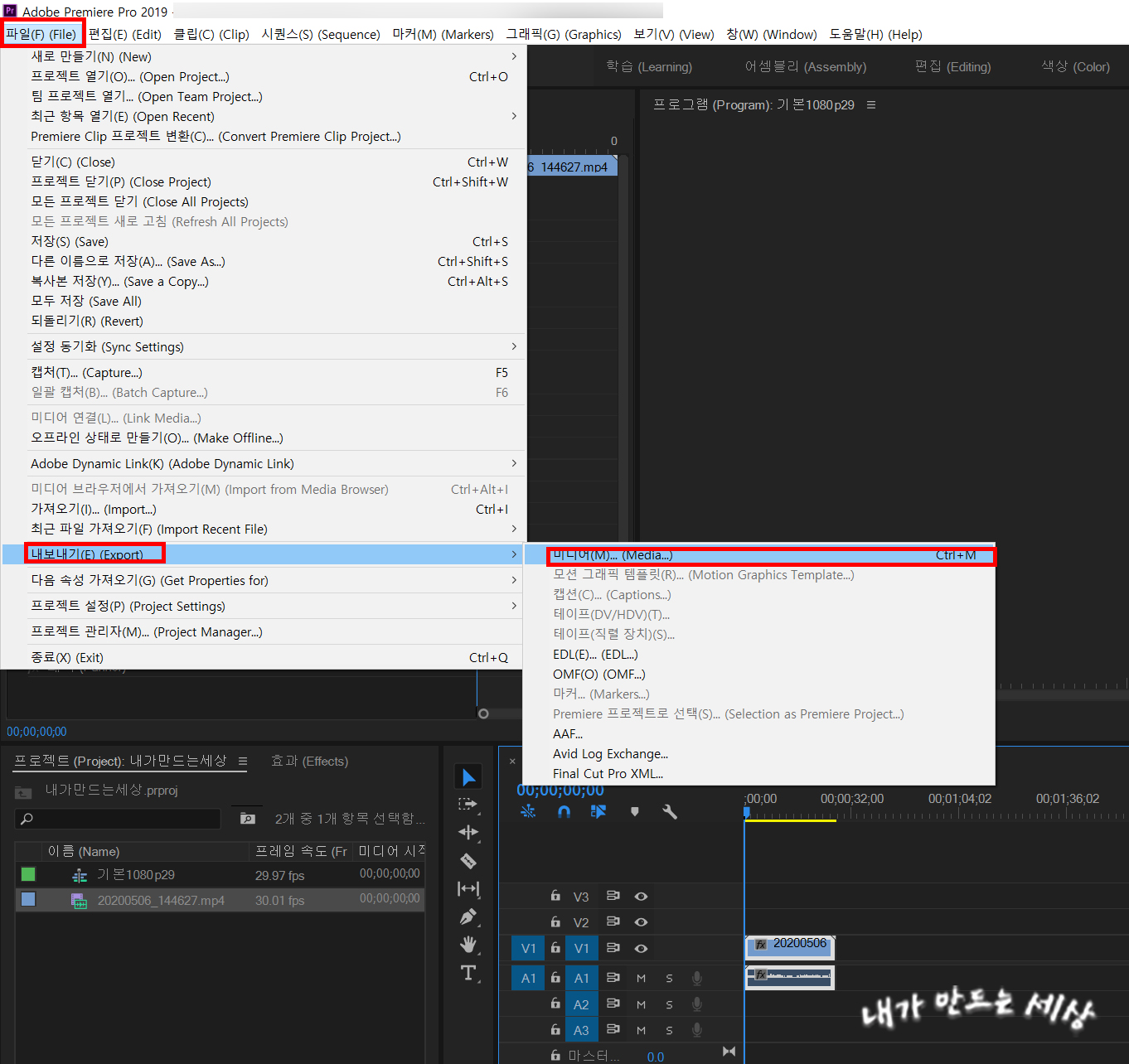Switch to the Assembly (어셈블리) workspace
Viewport: 1129px width, 1064px height.
(x=806, y=66)
